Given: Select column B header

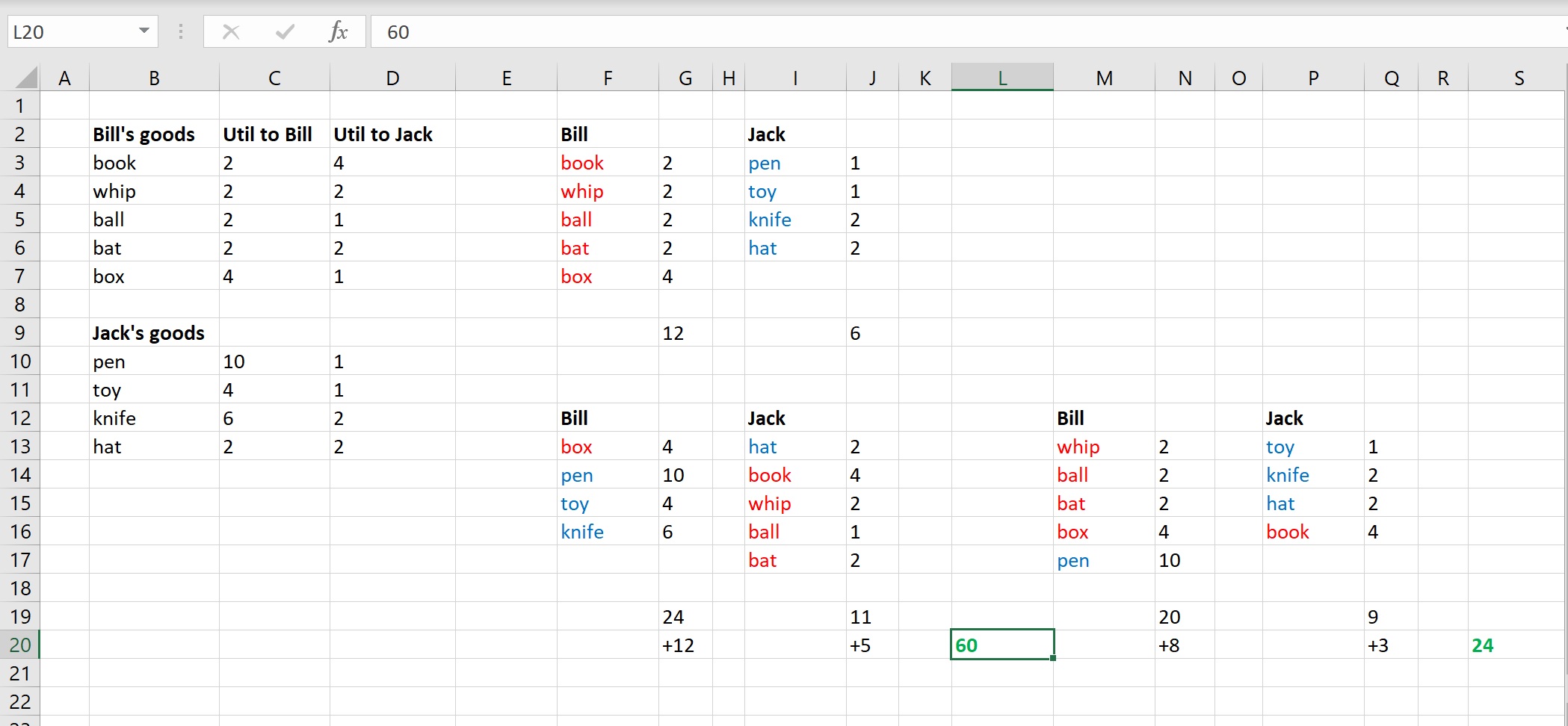Looking at the screenshot, I should click(x=154, y=78).
